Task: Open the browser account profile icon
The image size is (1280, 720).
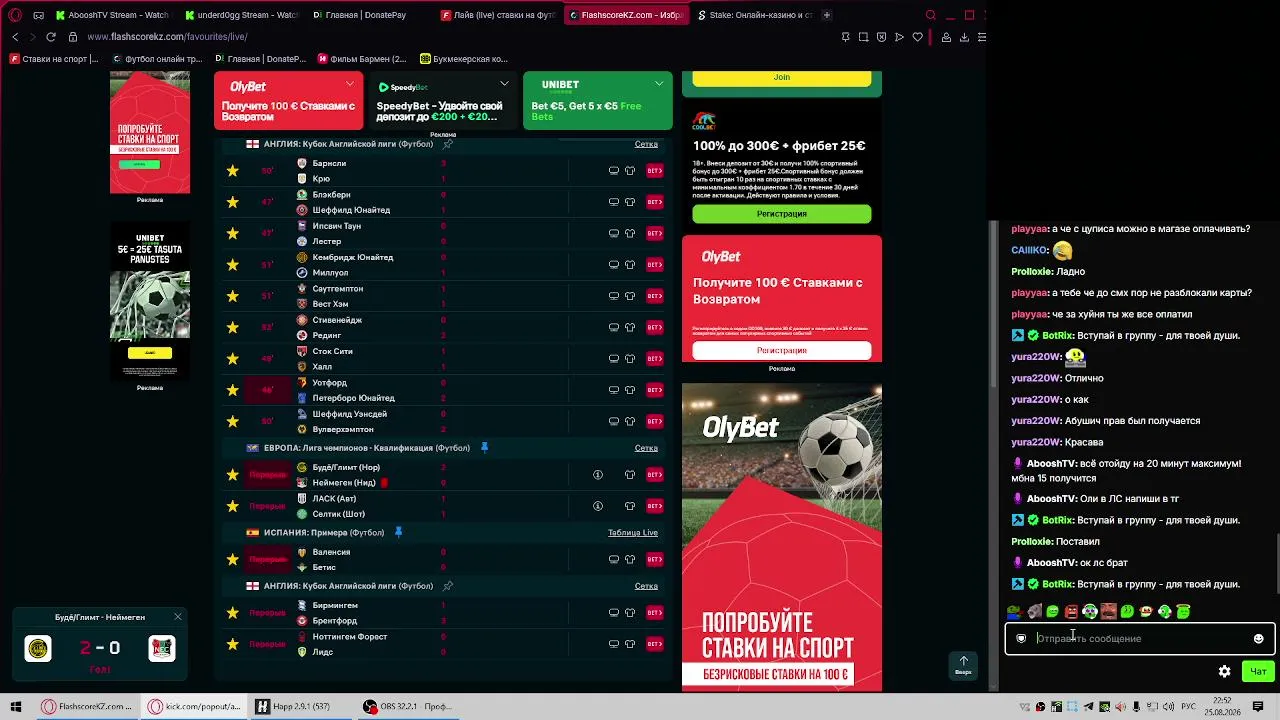Action: 946,37
